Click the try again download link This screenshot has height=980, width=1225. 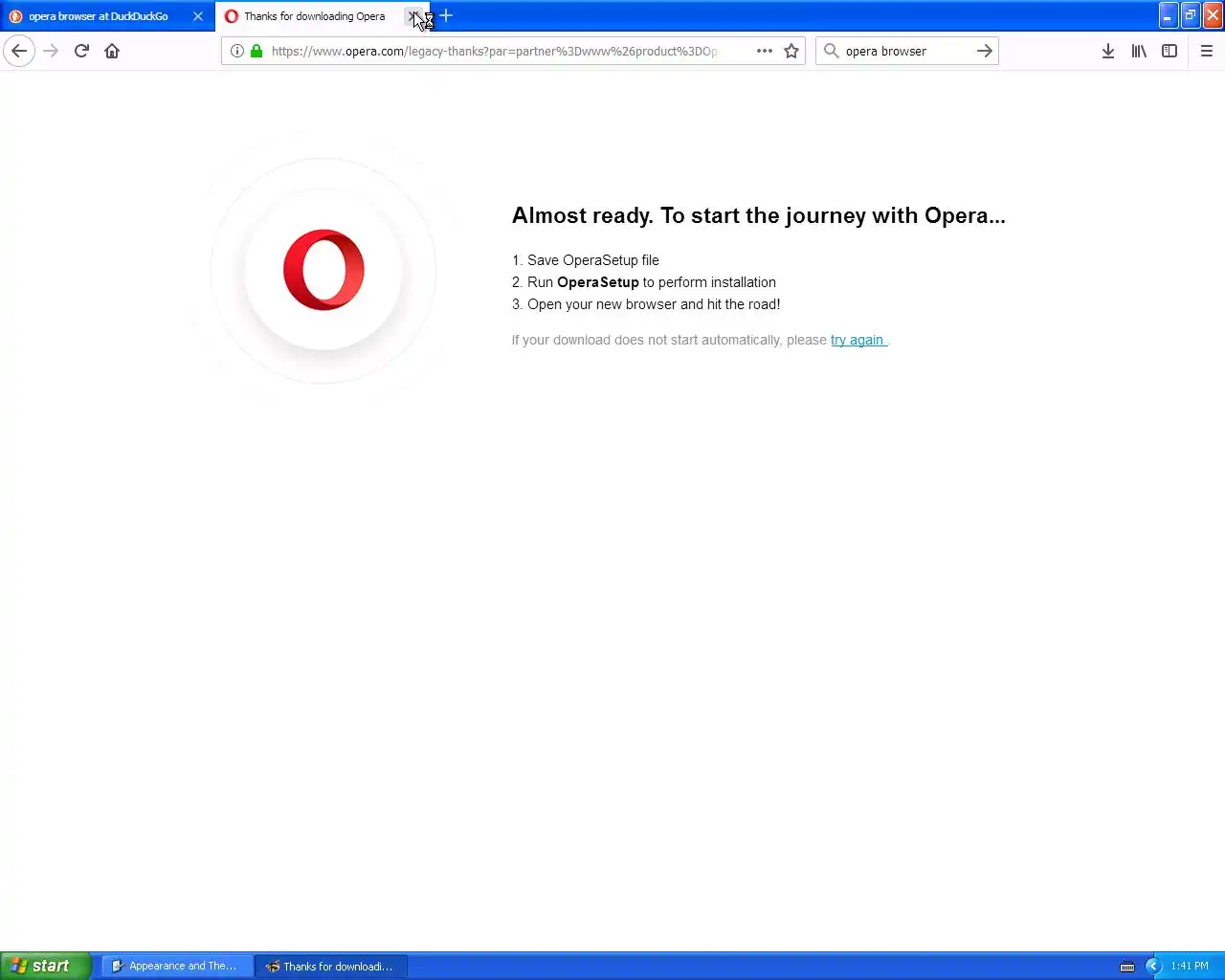point(857,340)
